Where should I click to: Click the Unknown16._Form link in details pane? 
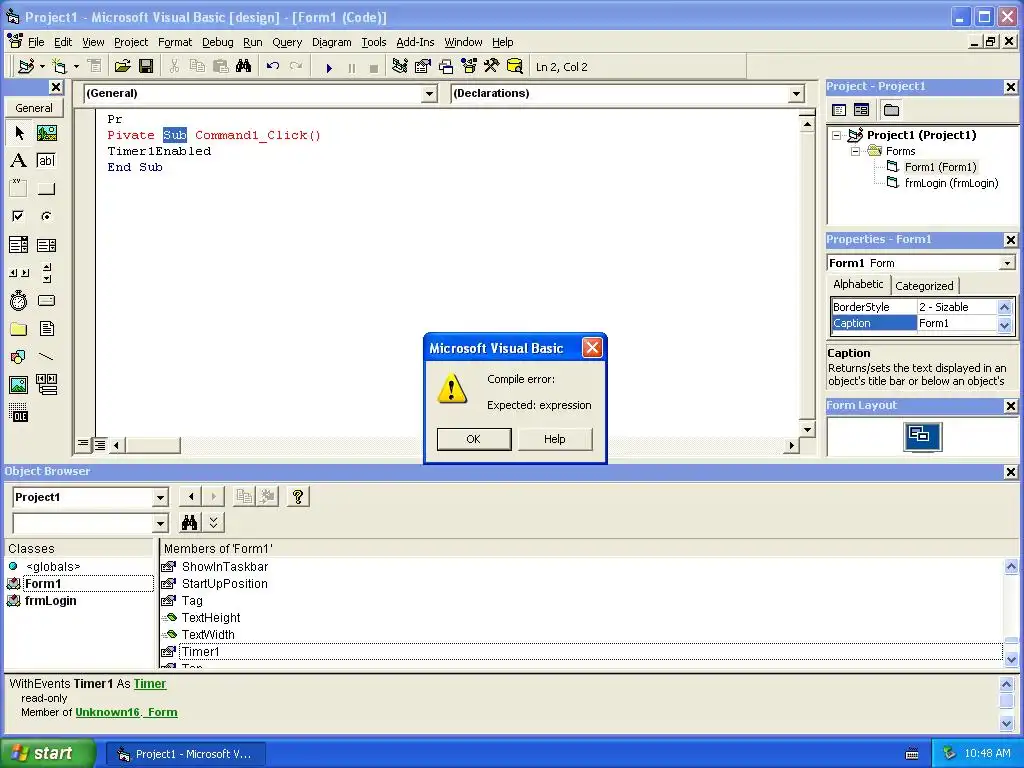tap(126, 712)
